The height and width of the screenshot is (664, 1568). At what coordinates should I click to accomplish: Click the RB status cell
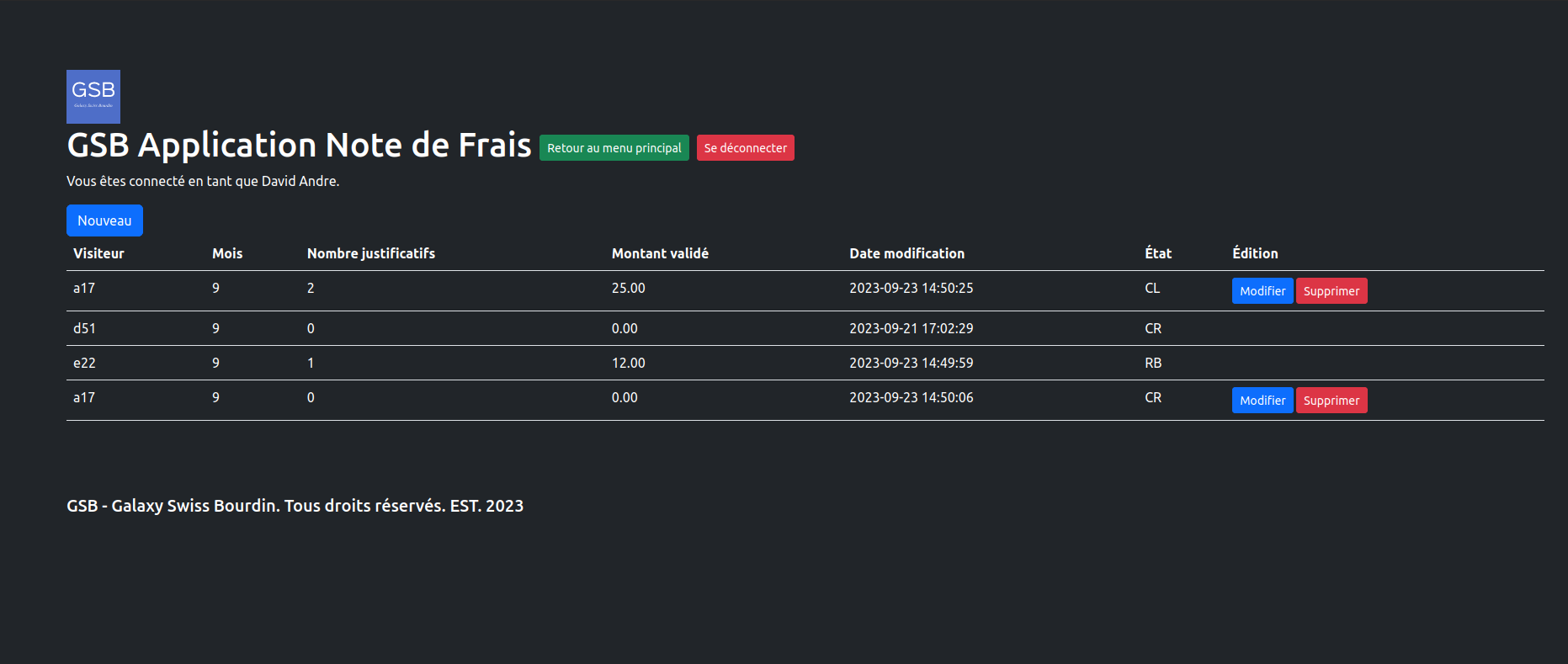pyautogui.click(x=1153, y=363)
